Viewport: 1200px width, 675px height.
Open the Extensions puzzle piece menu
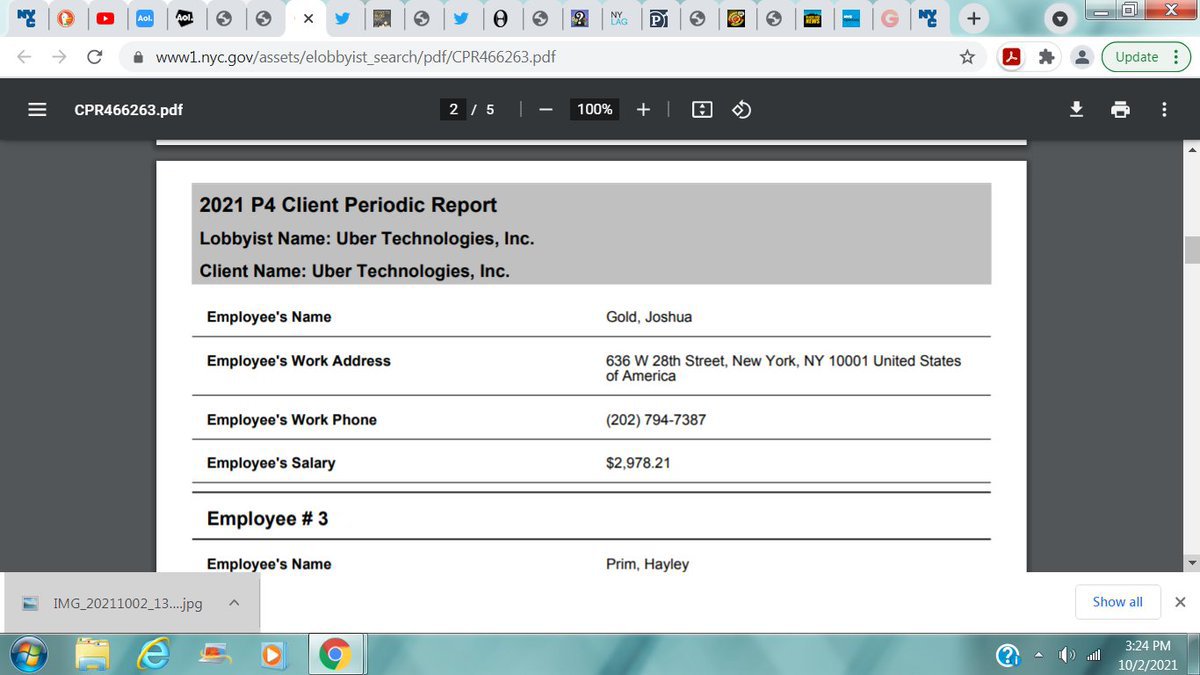pyautogui.click(x=1047, y=57)
